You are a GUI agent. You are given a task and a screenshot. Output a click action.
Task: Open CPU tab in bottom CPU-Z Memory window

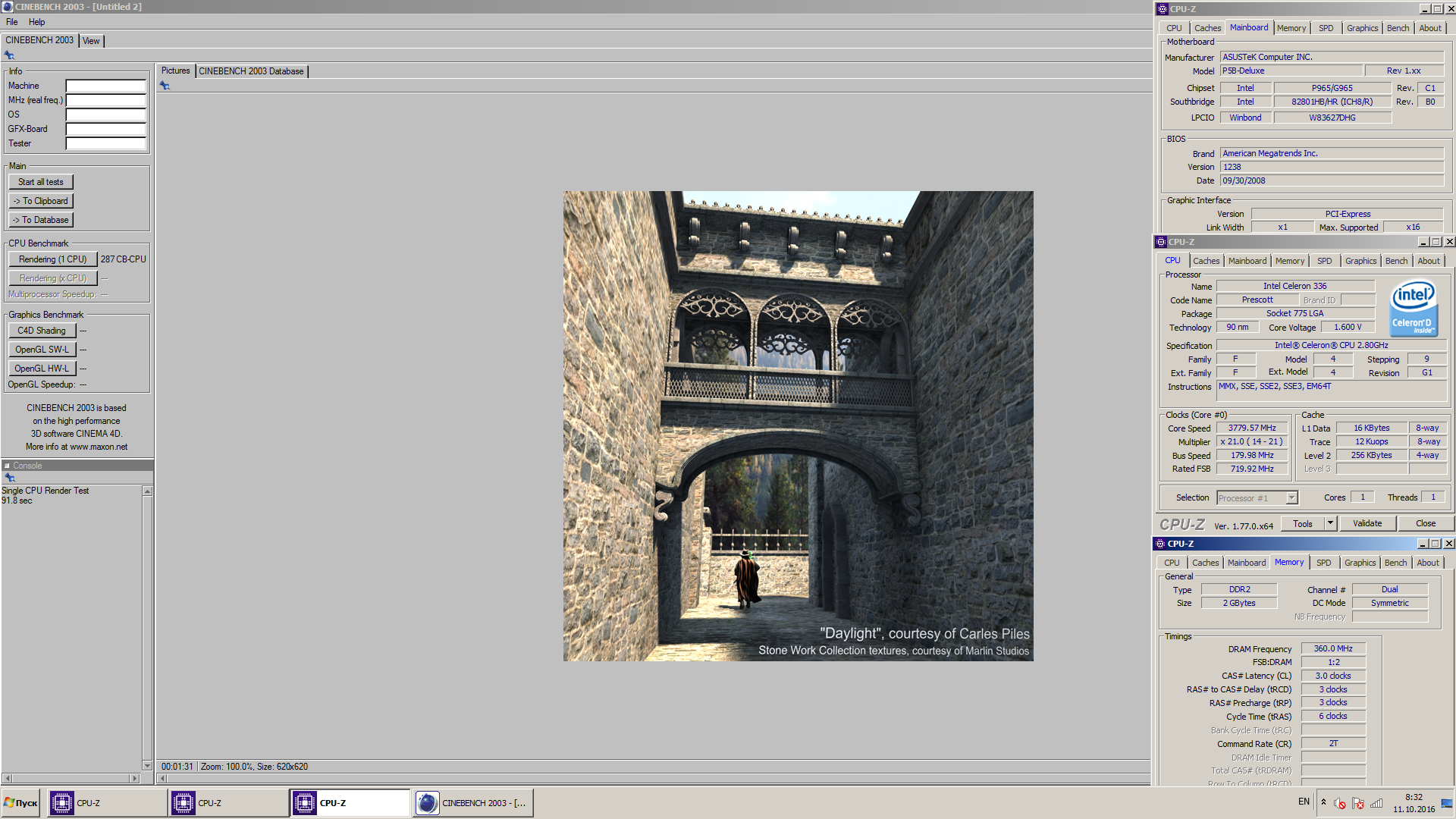coord(1172,563)
